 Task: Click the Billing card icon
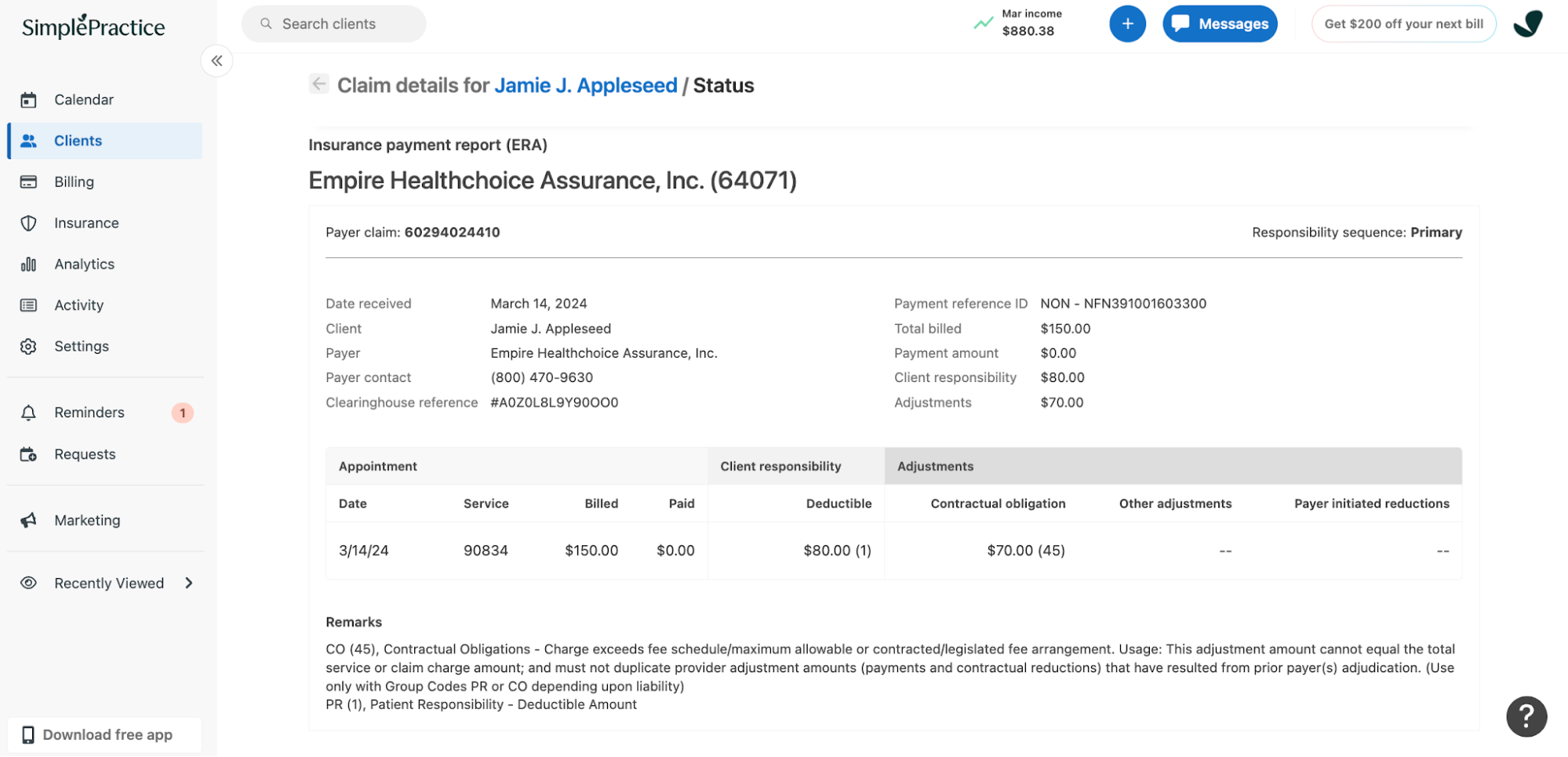[x=29, y=182]
